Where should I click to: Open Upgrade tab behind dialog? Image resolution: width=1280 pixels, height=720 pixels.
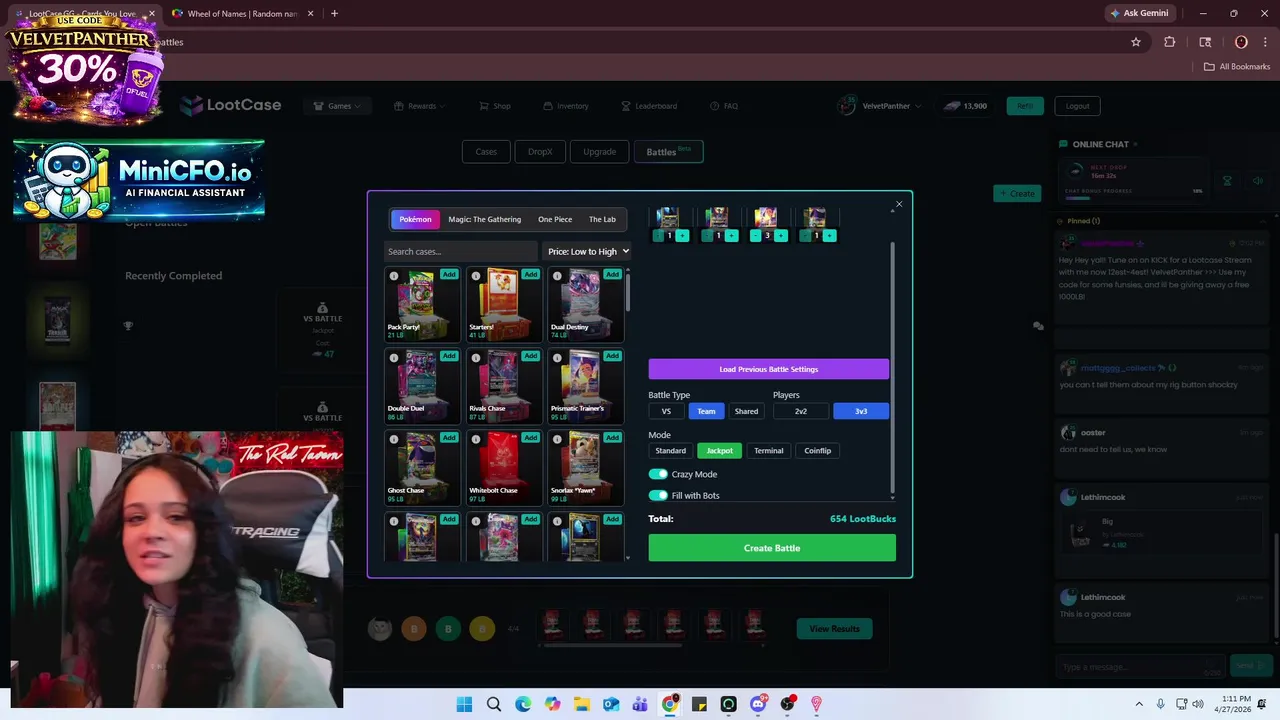(599, 152)
